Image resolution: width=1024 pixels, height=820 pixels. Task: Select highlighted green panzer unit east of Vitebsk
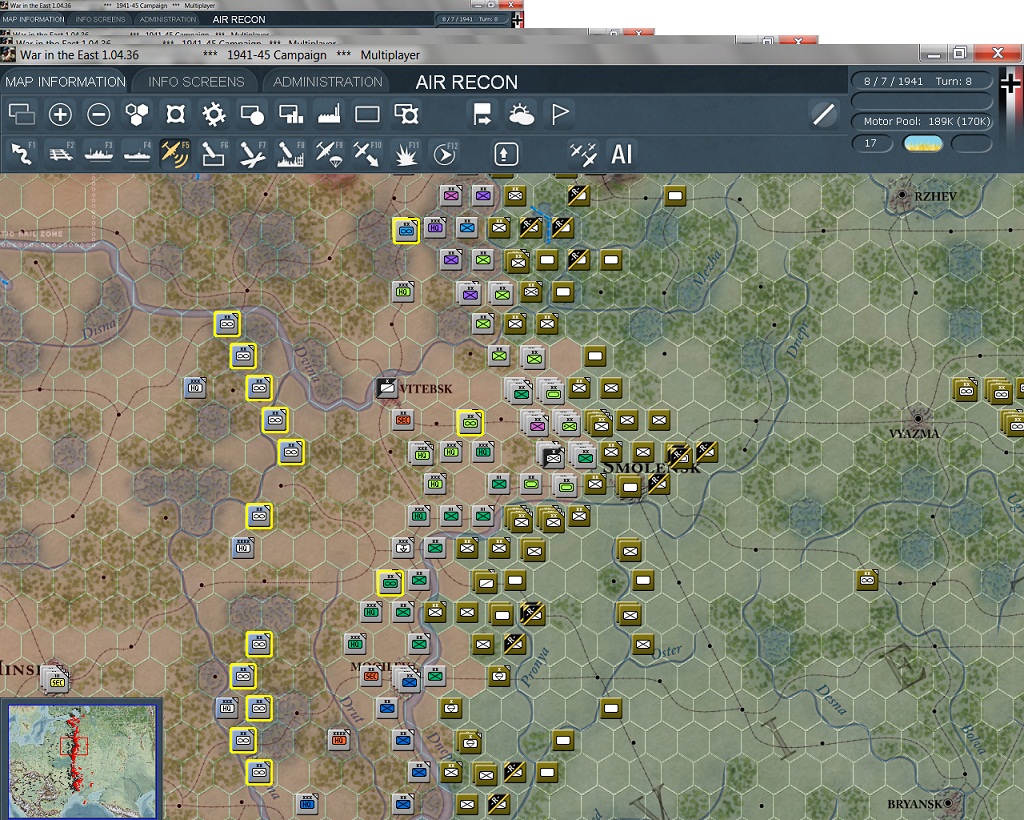tap(470, 423)
